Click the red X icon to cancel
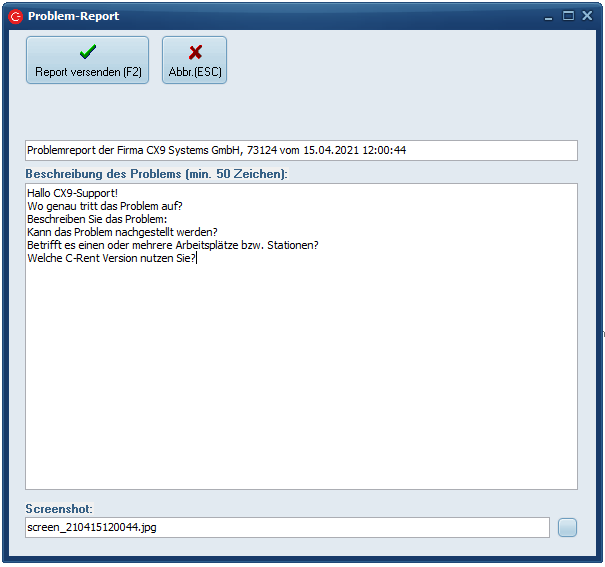 195,53
